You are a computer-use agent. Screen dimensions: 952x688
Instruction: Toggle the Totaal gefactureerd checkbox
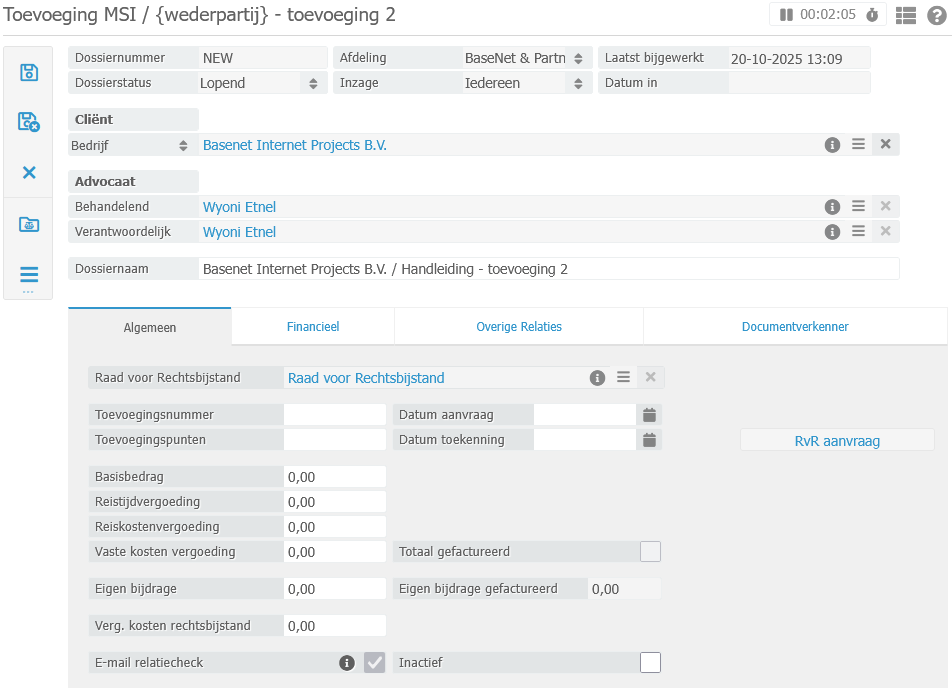[650, 552]
